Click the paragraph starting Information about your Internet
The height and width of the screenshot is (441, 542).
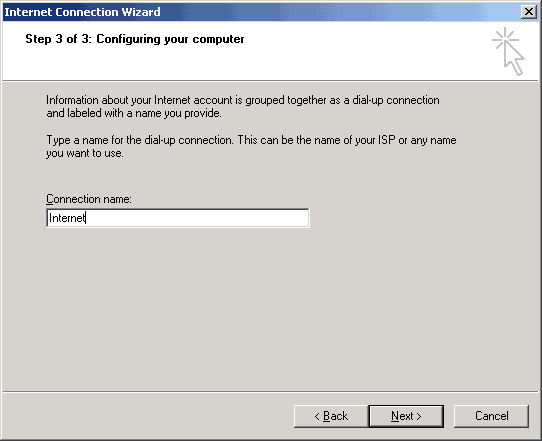pyautogui.click(x=243, y=106)
